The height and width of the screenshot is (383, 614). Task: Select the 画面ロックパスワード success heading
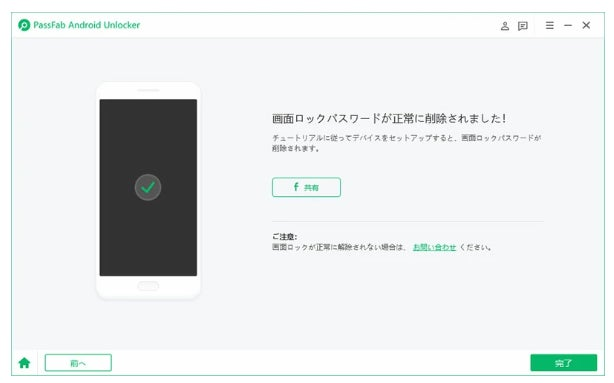pyautogui.click(x=389, y=119)
